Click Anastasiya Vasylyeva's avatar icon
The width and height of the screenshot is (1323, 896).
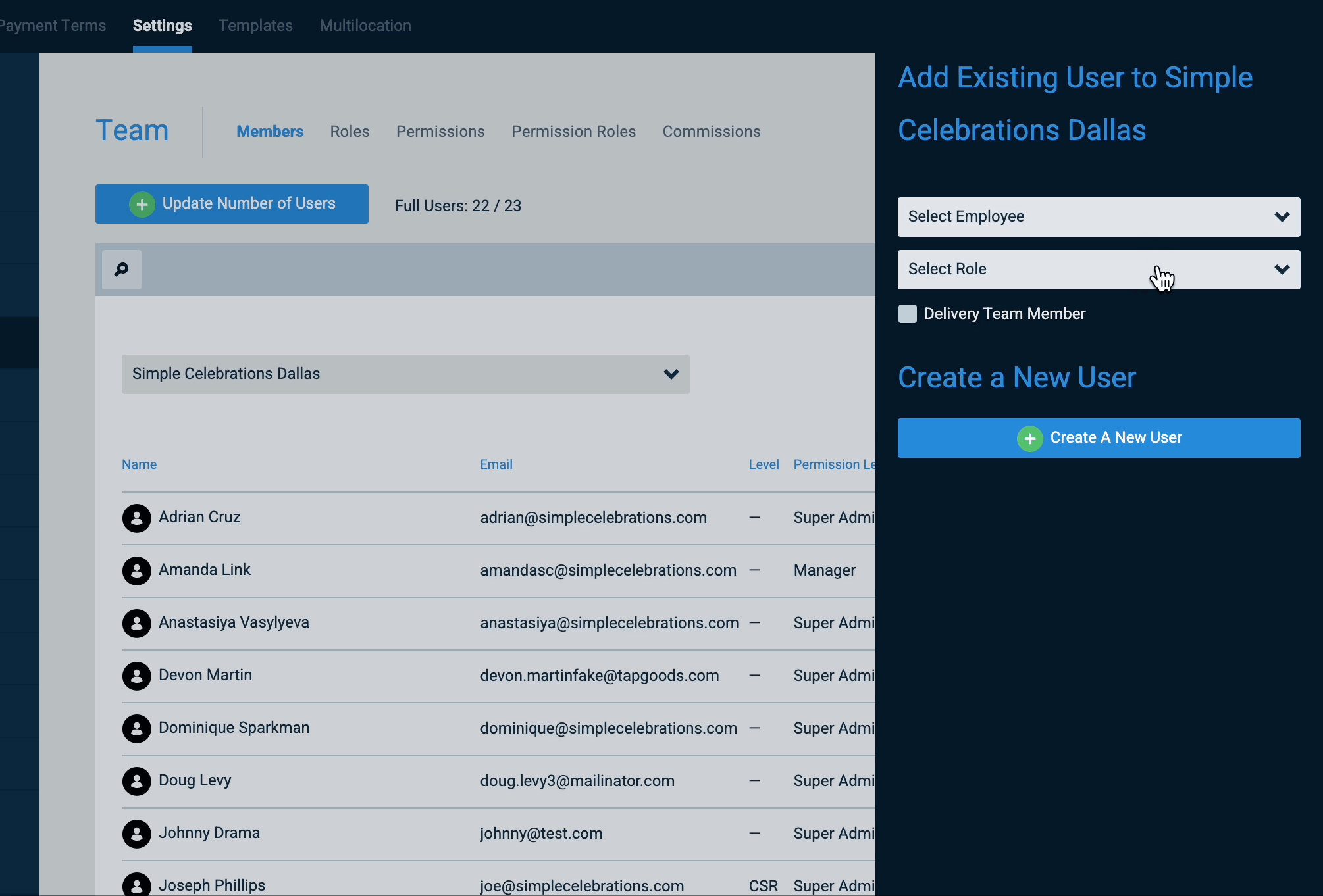(x=137, y=624)
